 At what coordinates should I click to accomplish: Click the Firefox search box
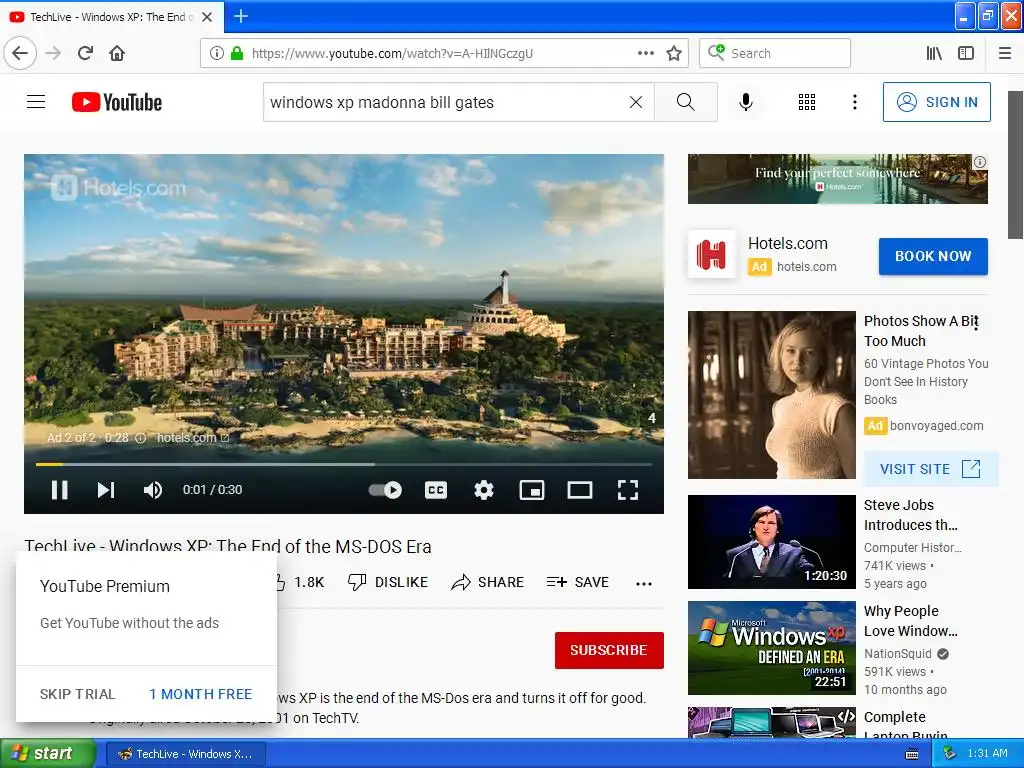[775, 53]
